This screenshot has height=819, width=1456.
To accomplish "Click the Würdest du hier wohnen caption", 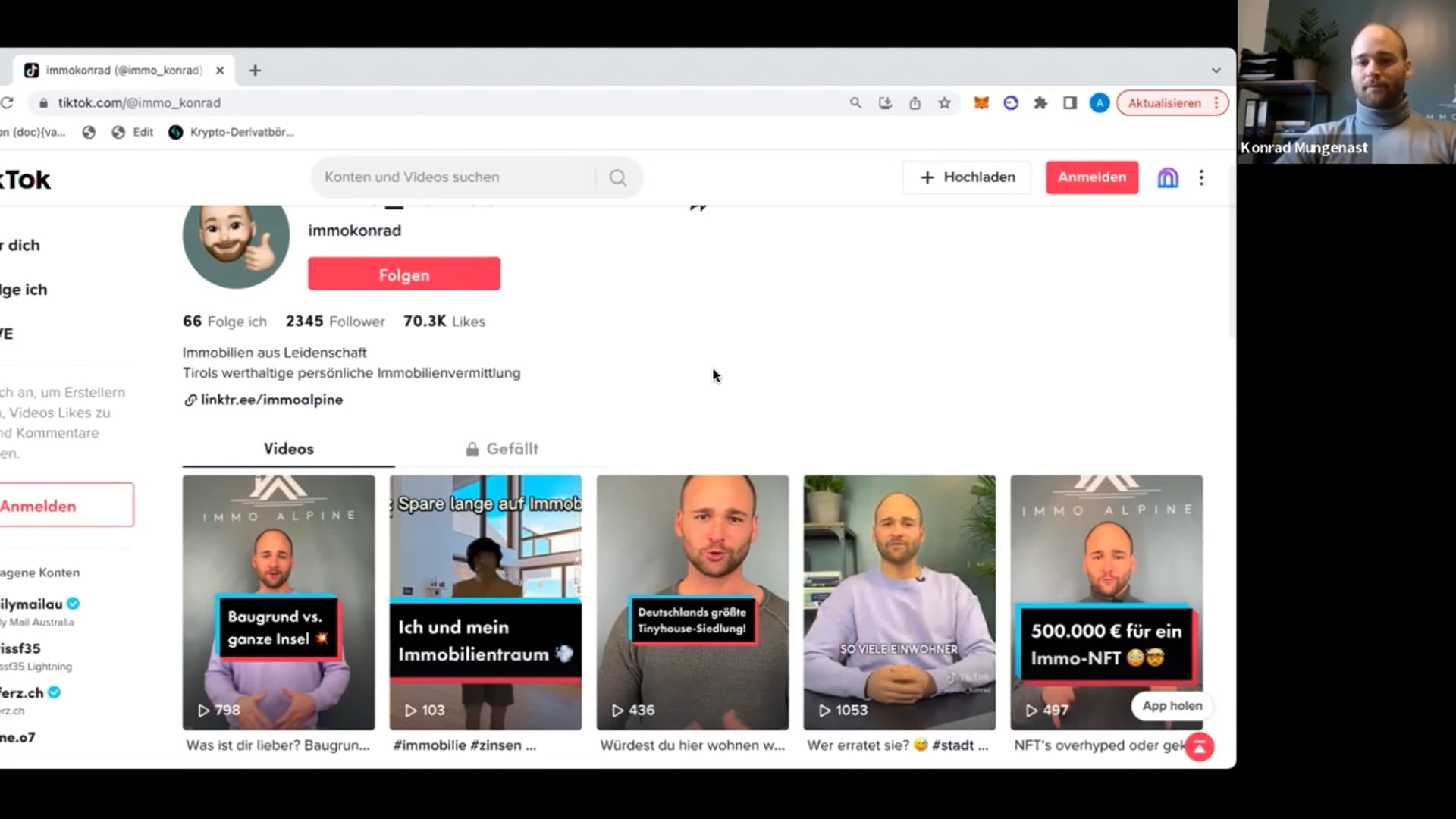I will coord(692,745).
